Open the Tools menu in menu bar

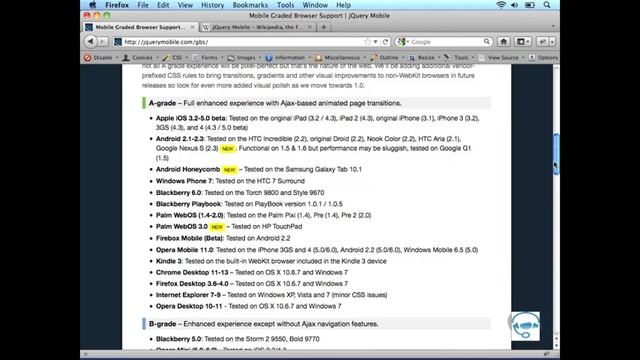285,5
